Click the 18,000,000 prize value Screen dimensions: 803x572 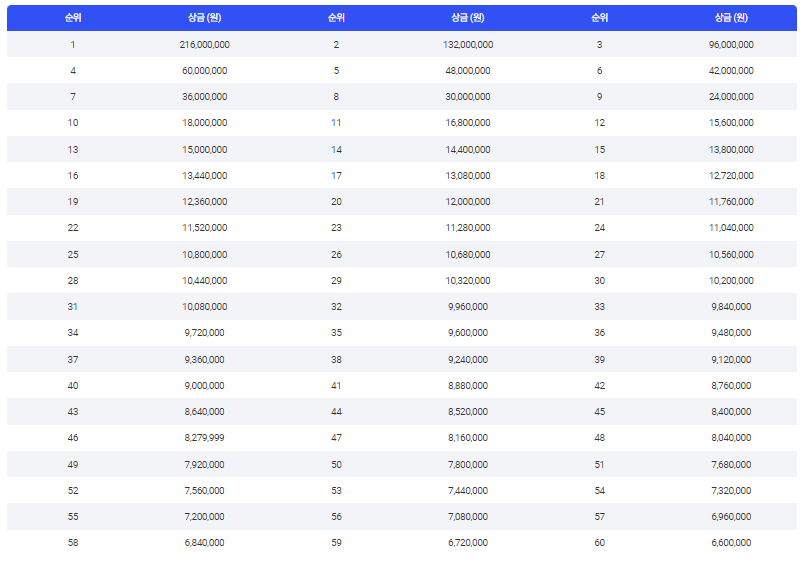pos(204,123)
